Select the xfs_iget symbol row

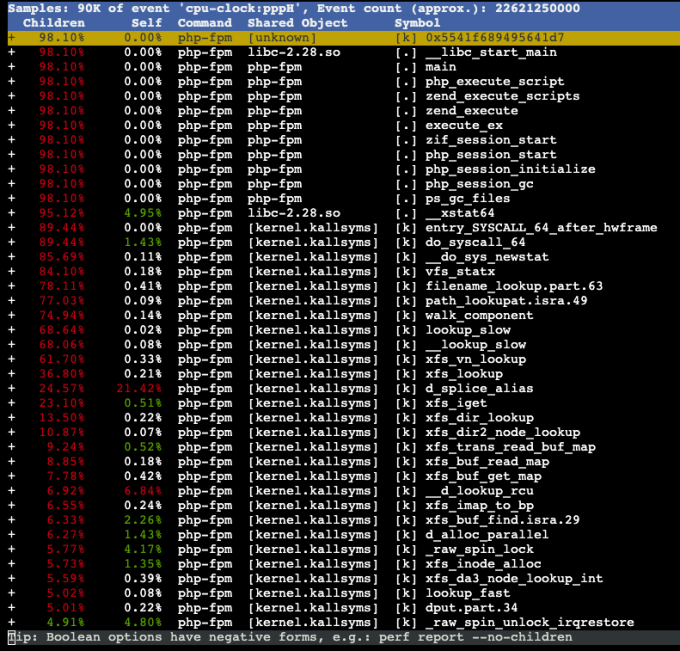click(x=343, y=403)
